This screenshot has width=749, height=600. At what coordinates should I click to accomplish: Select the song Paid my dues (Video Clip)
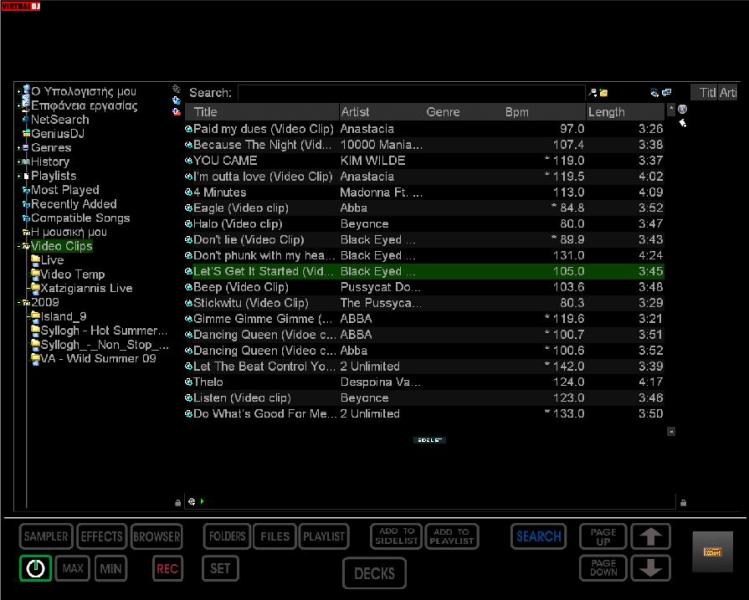pos(424,129)
